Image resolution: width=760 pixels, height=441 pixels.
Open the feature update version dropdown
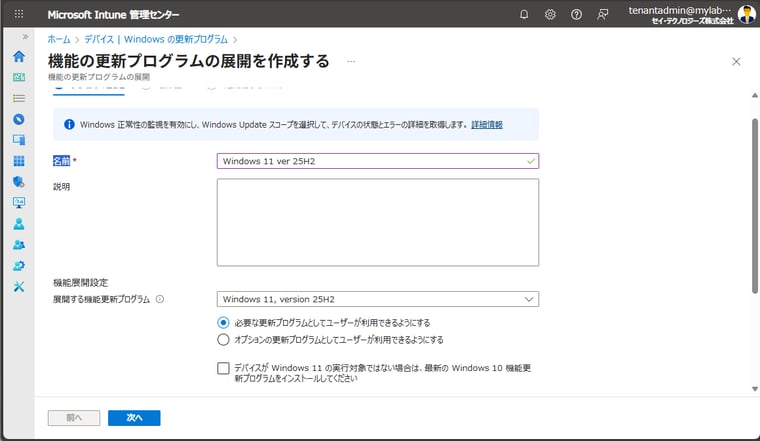point(377,299)
